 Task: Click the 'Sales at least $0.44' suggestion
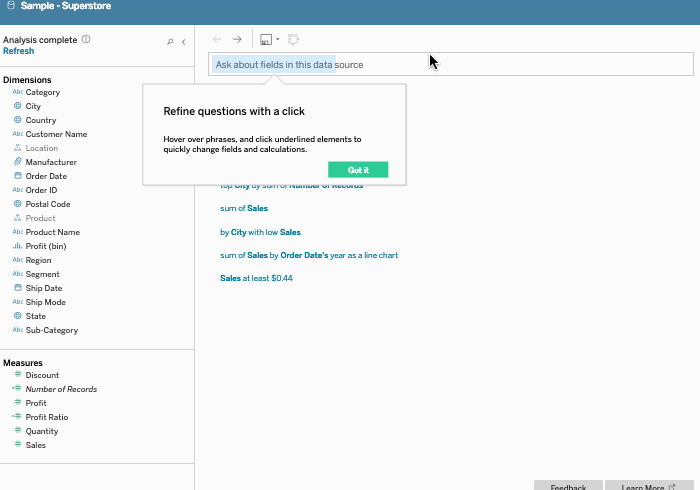click(256, 277)
